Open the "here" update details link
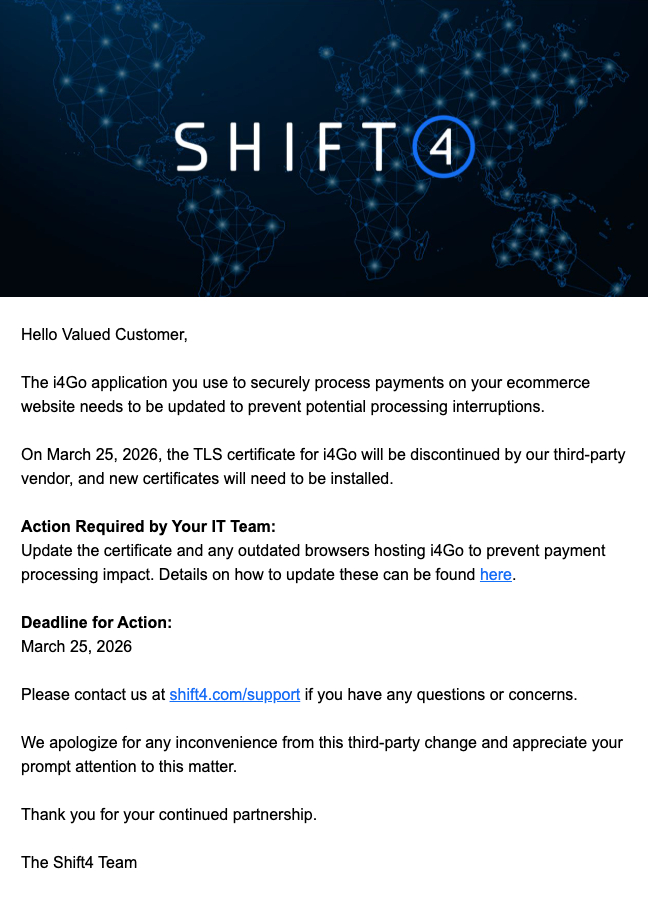Screen dimensions: 648x902 pos(495,575)
